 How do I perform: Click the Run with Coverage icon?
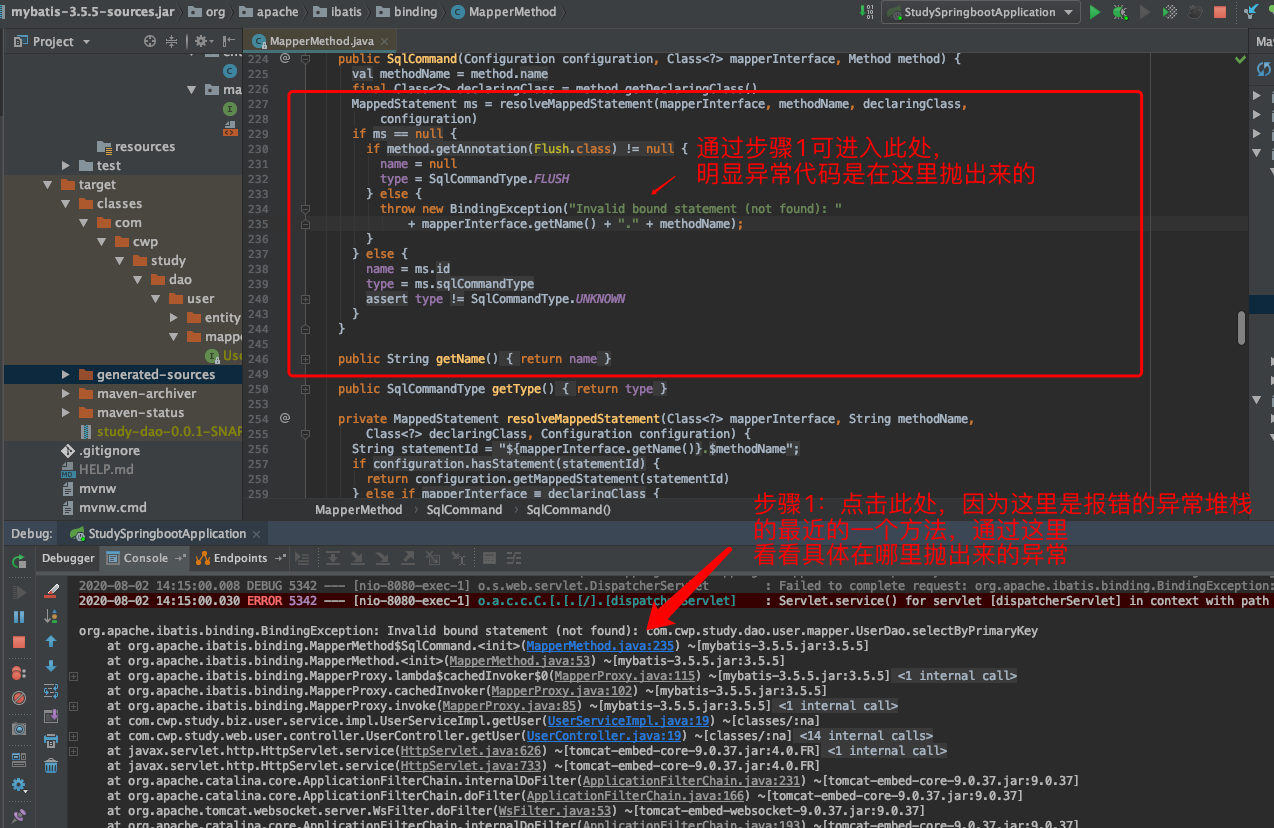click(1170, 12)
